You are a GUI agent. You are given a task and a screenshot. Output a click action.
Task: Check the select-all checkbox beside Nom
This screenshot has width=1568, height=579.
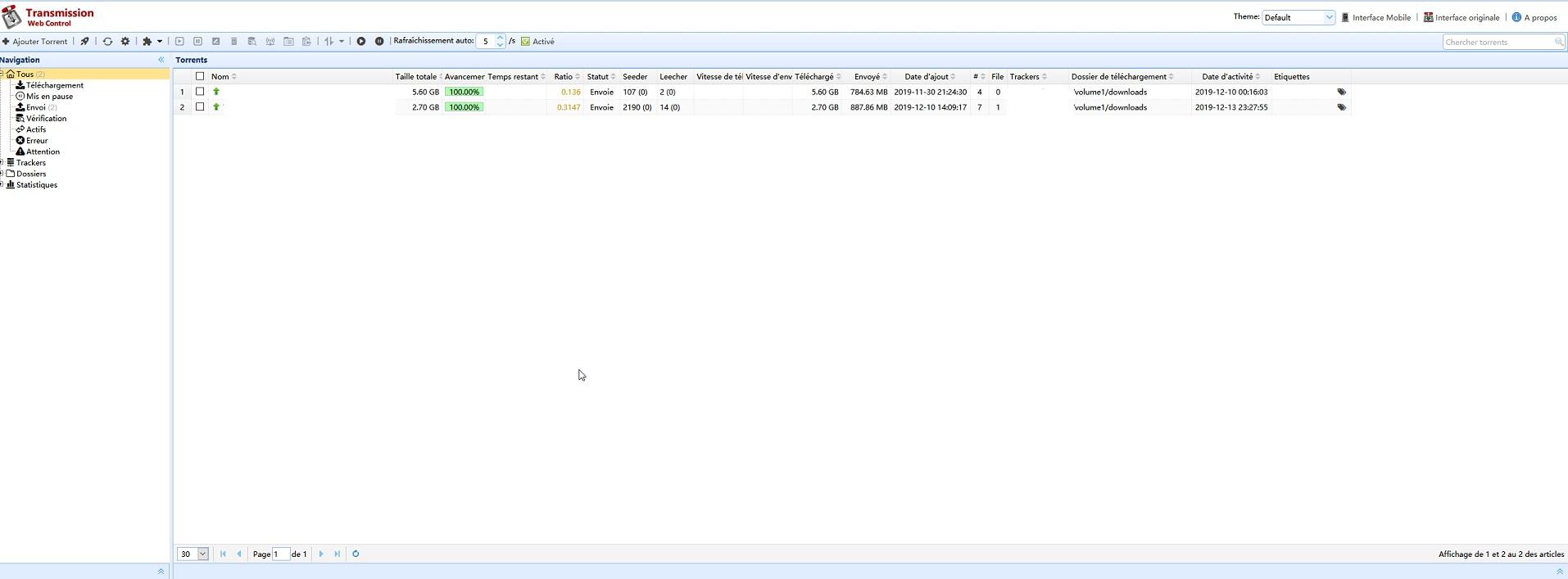coord(200,77)
